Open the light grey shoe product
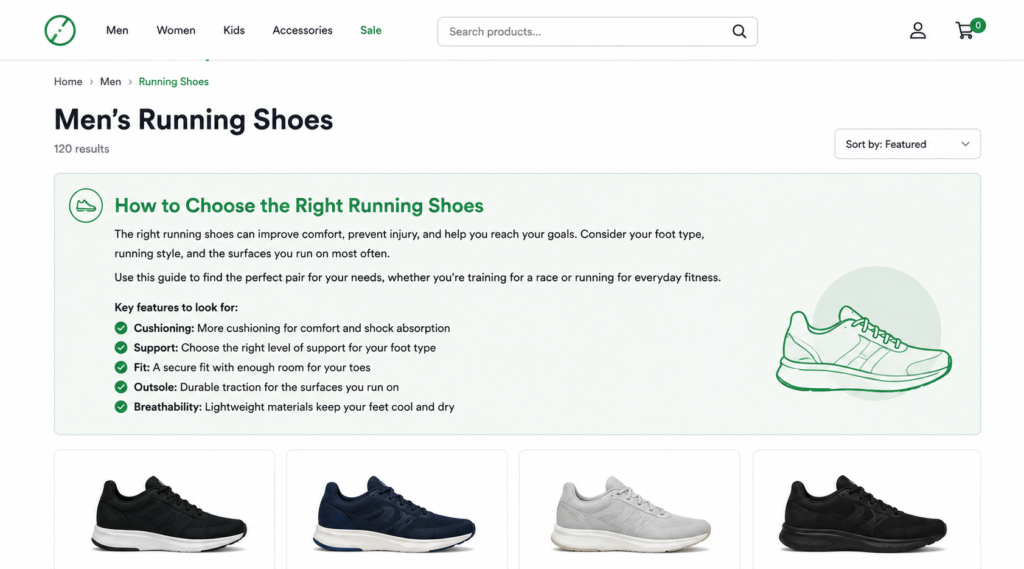 630,513
